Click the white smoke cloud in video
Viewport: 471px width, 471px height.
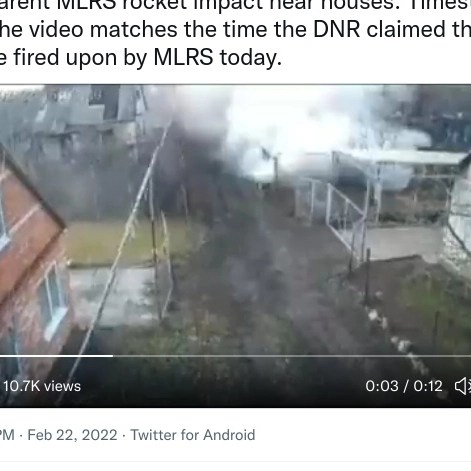pos(300,133)
